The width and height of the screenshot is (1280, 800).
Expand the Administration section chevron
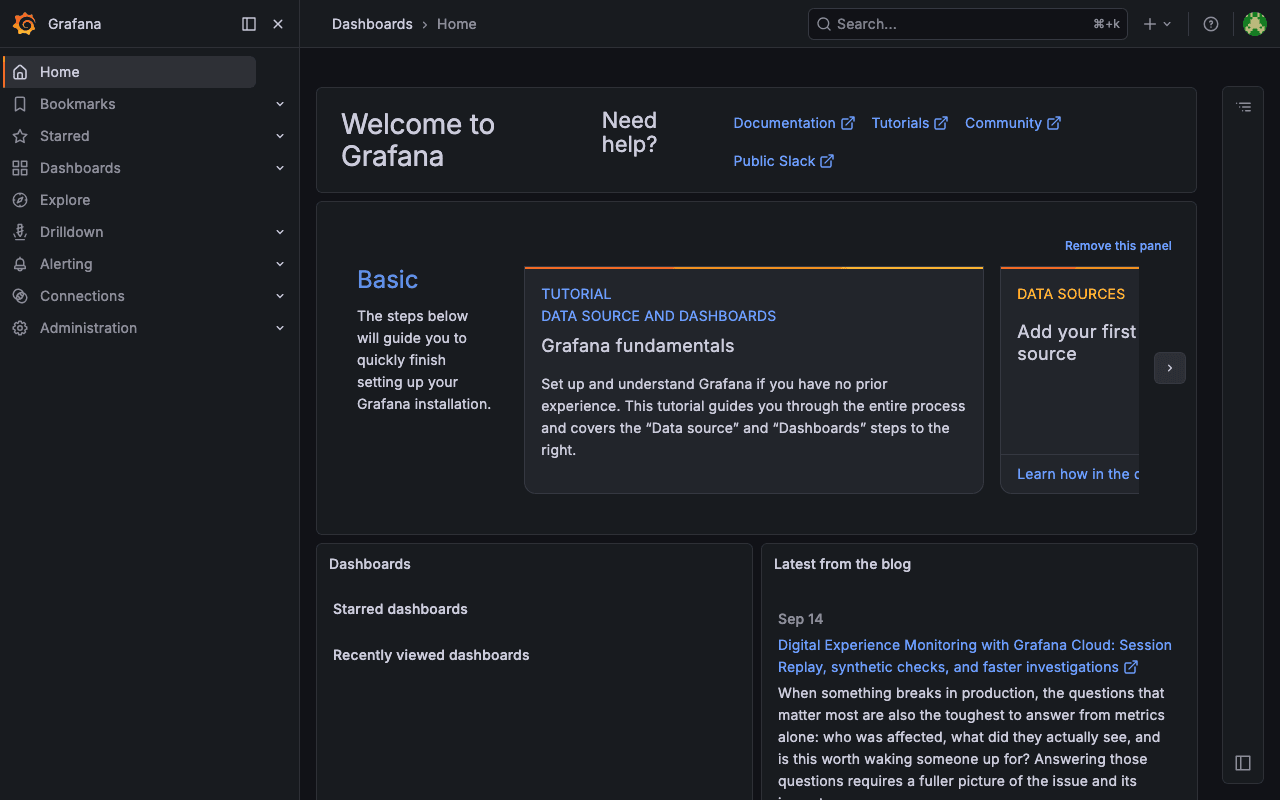280,328
